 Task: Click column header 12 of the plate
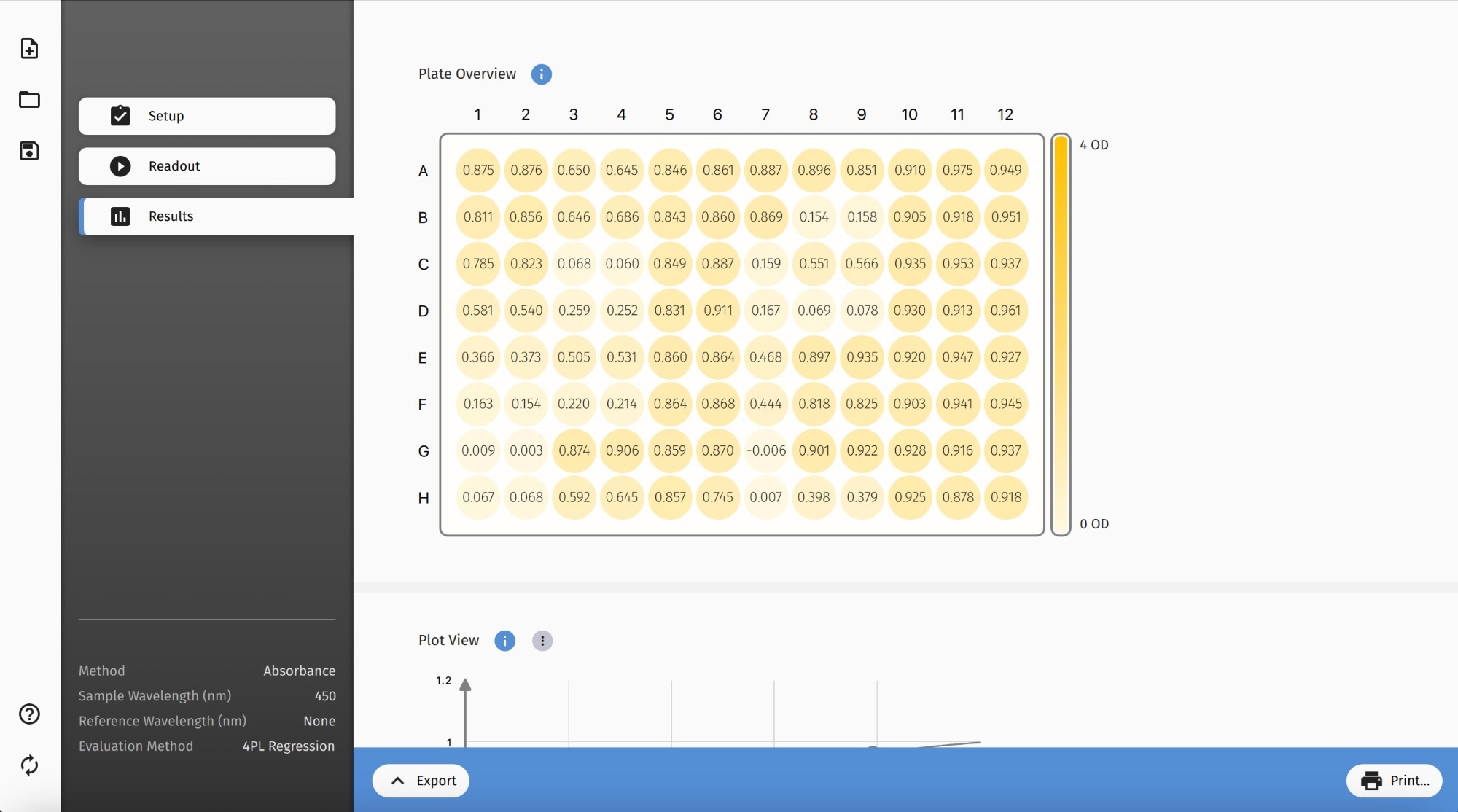pyautogui.click(x=1005, y=114)
